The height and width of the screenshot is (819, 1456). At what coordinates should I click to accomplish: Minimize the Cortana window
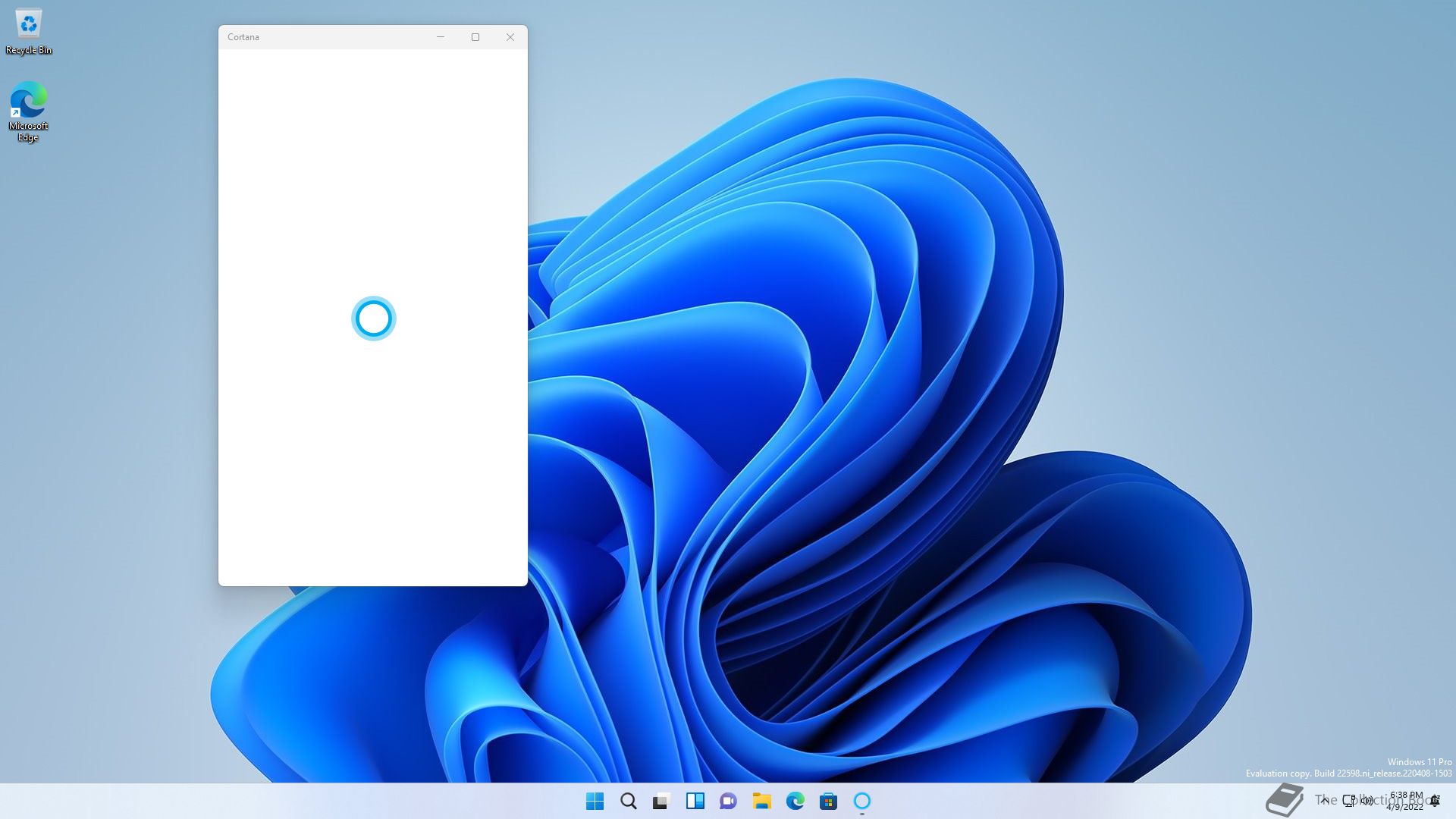point(440,37)
